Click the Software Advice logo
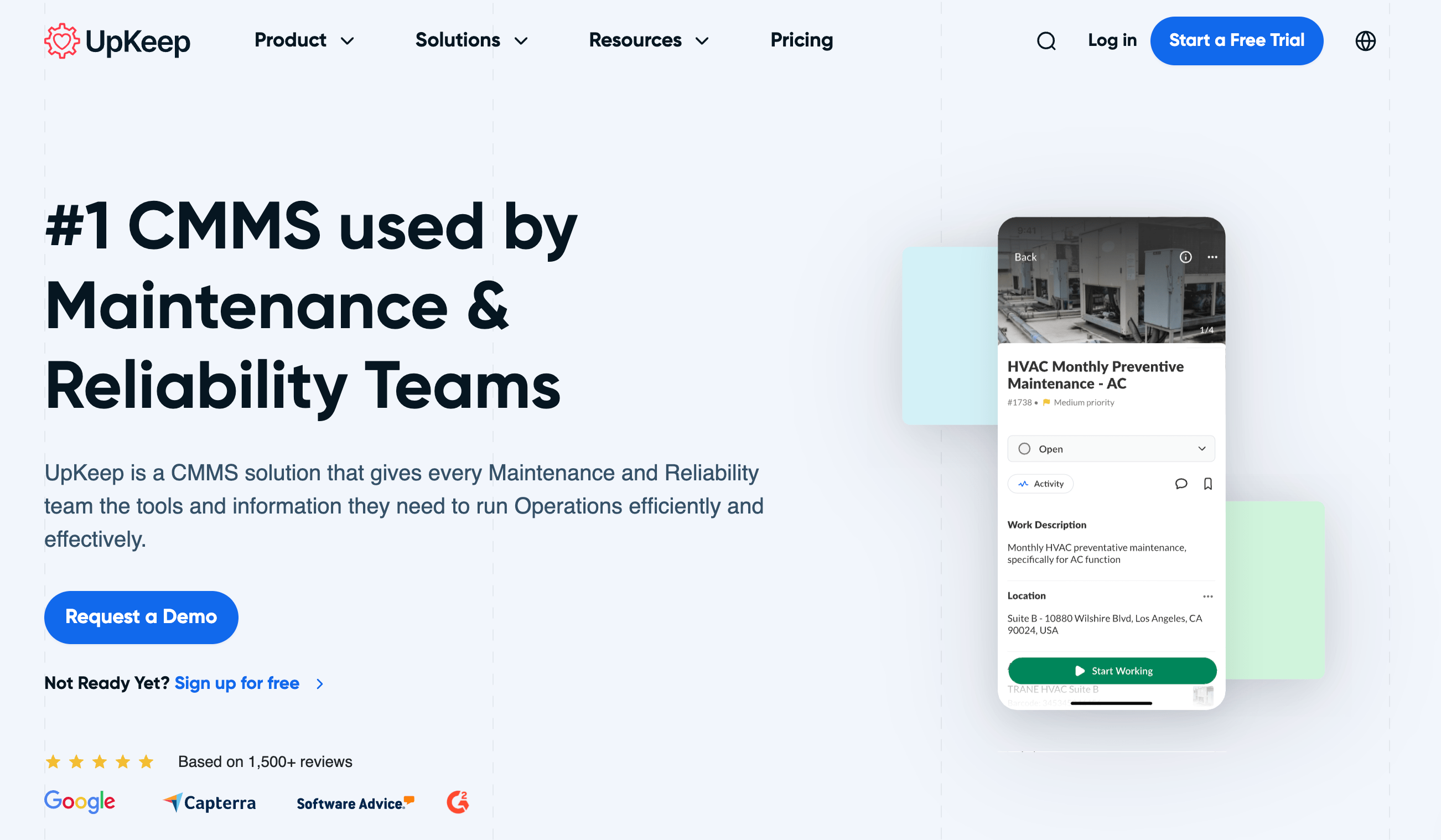The width and height of the screenshot is (1441, 840). pyautogui.click(x=355, y=803)
